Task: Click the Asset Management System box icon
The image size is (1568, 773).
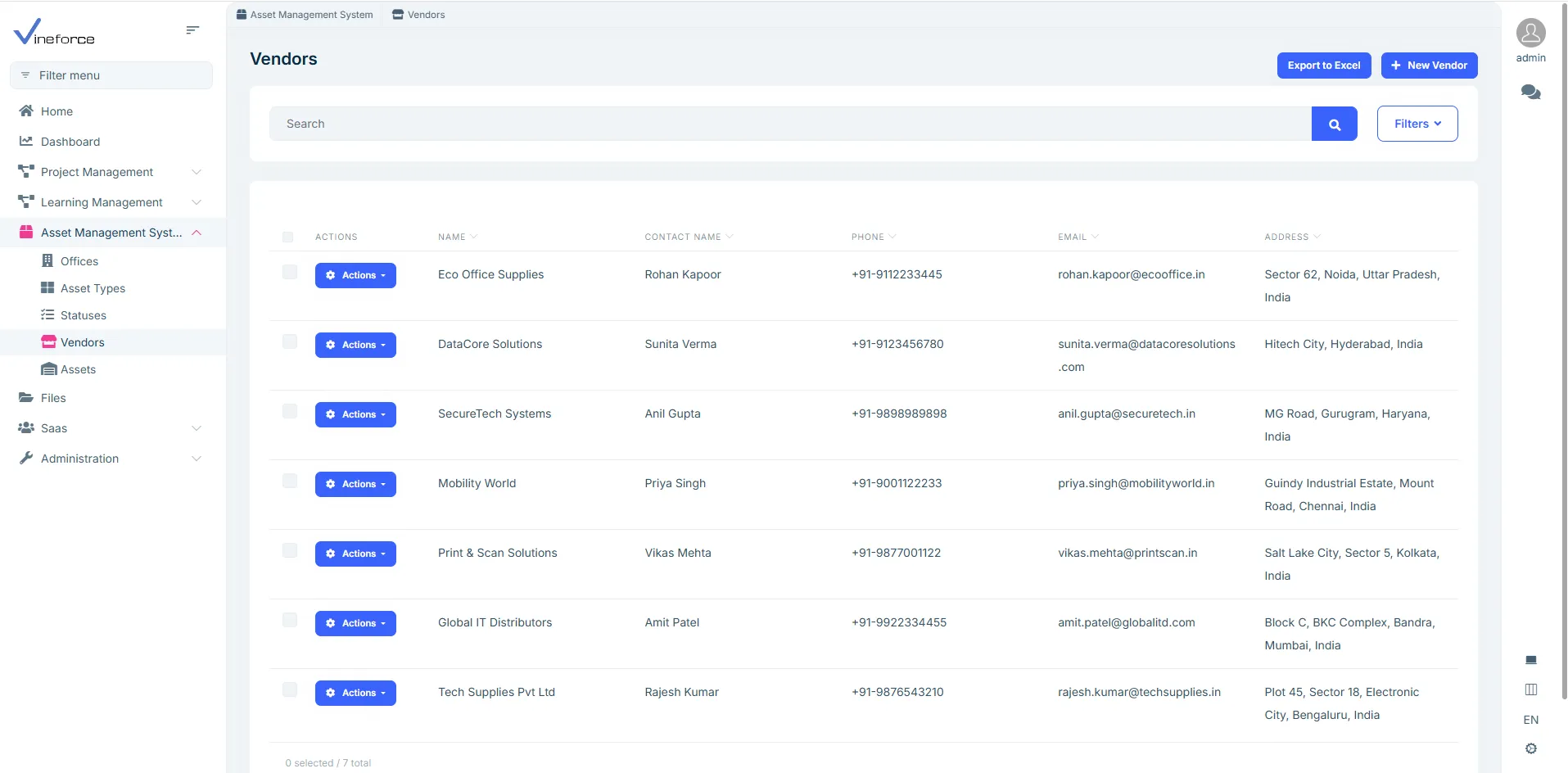Action: point(26,232)
